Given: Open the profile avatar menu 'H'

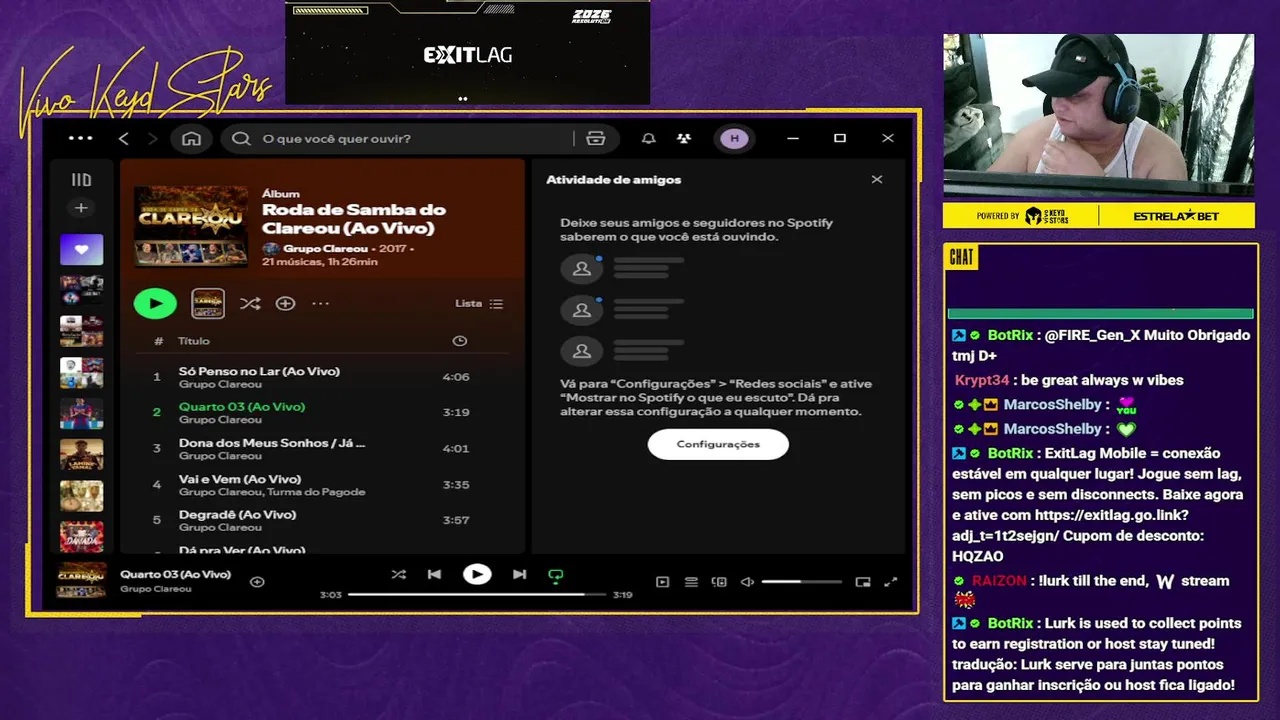Looking at the screenshot, I should pyautogui.click(x=734, y=139).
